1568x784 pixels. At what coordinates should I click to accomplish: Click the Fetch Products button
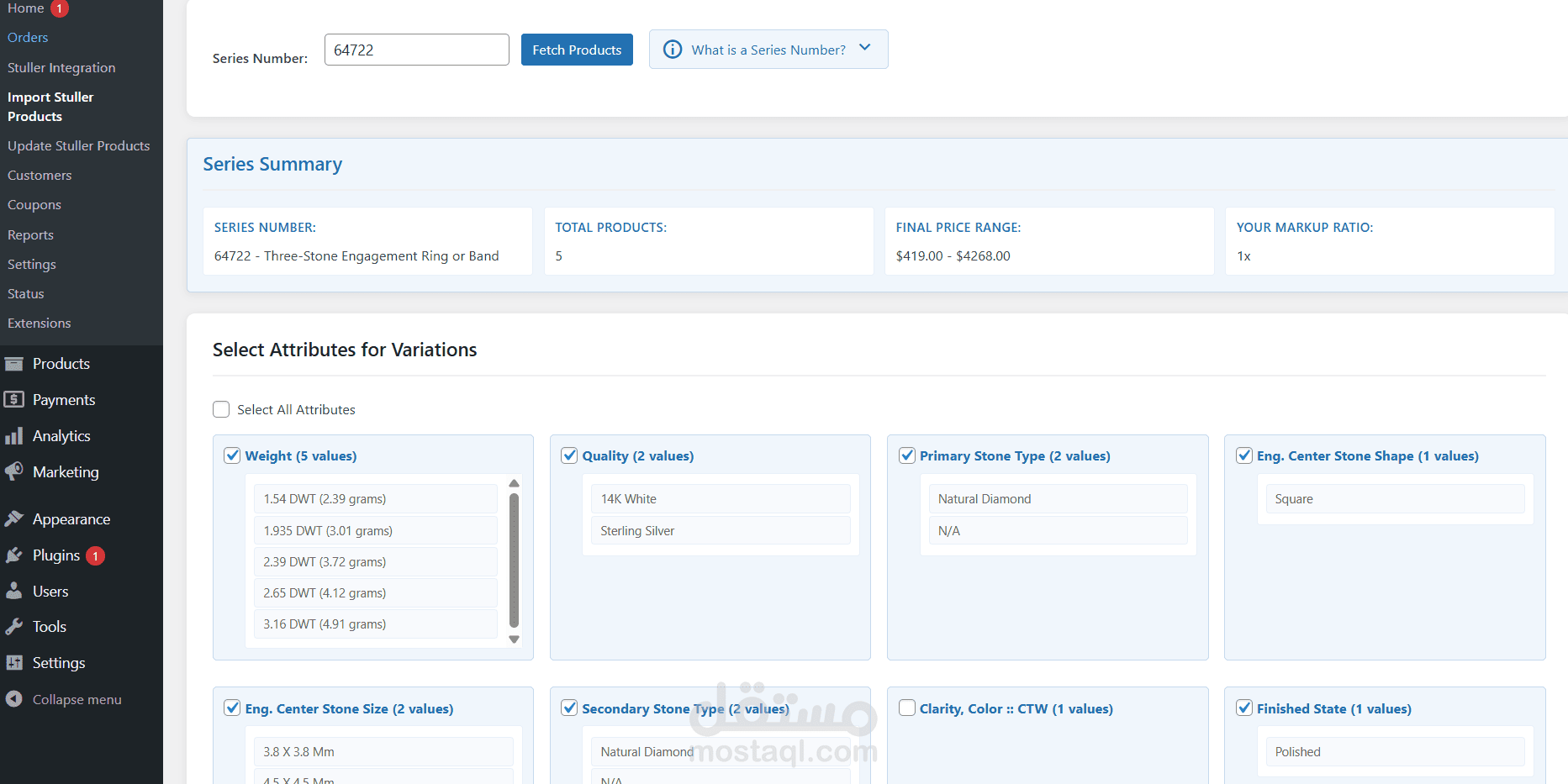(577, 50)
